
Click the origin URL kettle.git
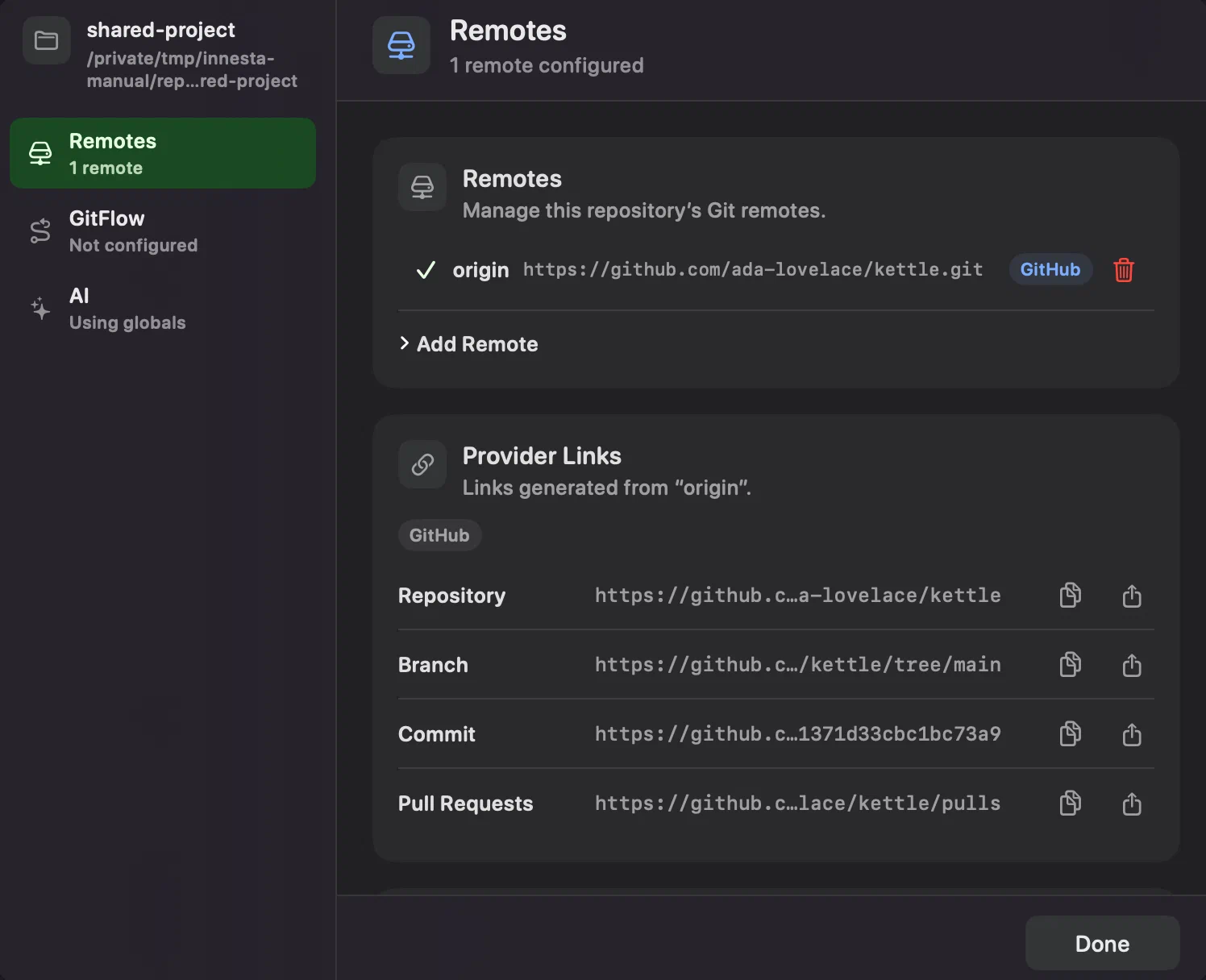click(753, 269)
